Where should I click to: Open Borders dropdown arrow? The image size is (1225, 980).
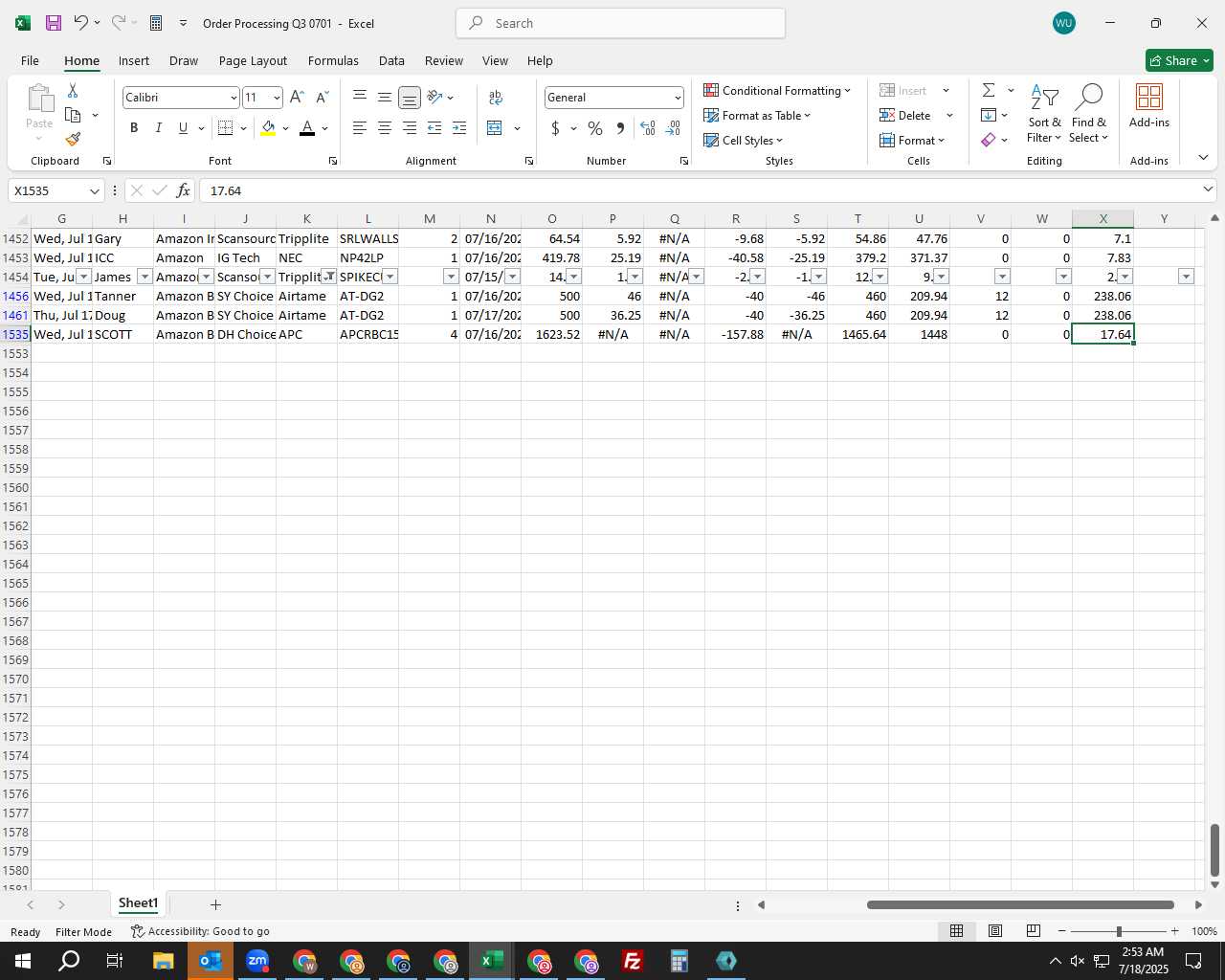(x=243, y=127)
